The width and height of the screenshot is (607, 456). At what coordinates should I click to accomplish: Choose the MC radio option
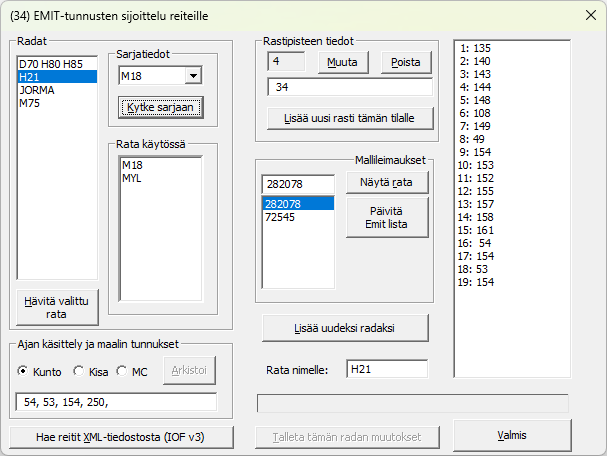click(x=123, y=372)
